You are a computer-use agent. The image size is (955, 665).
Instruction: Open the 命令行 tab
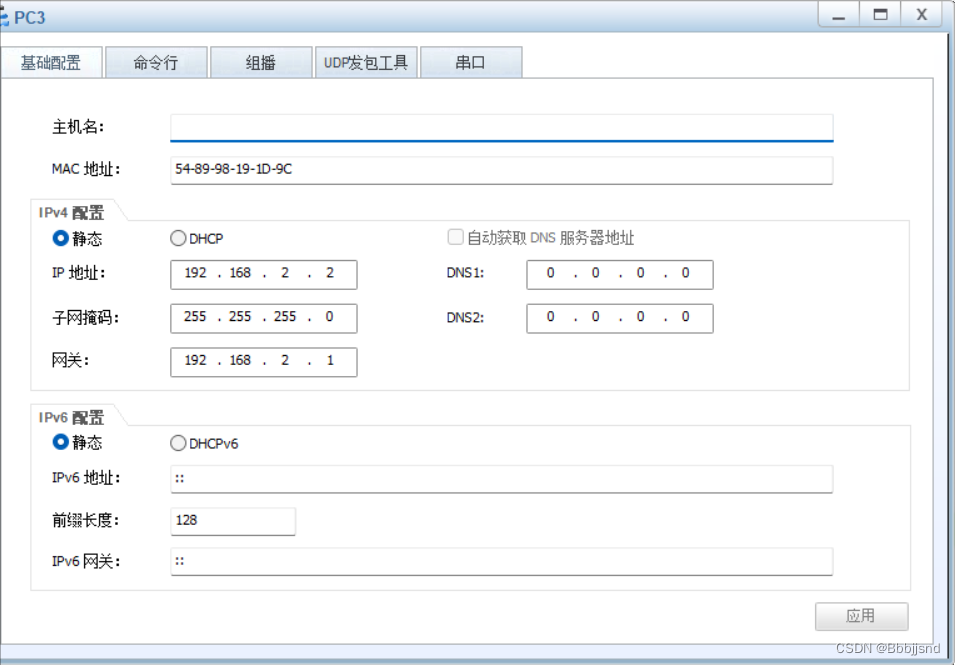coord(156,62)
